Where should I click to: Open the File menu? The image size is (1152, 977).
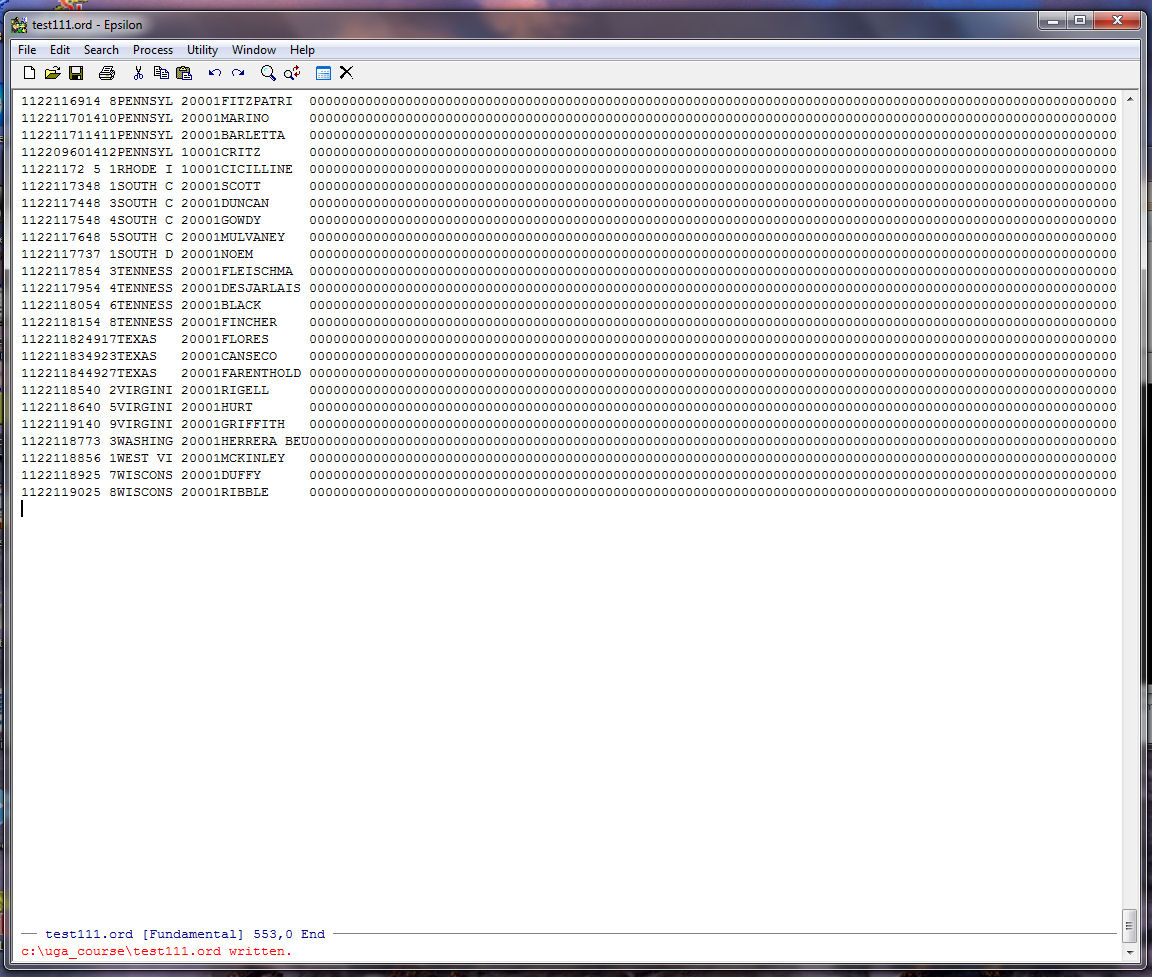[x=27, y=50]
